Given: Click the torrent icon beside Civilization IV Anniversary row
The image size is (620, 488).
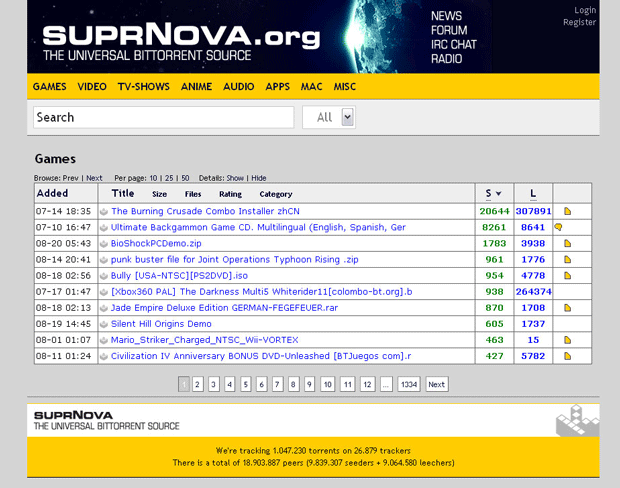Looking at the screenshot, I should tap(104, 356).
